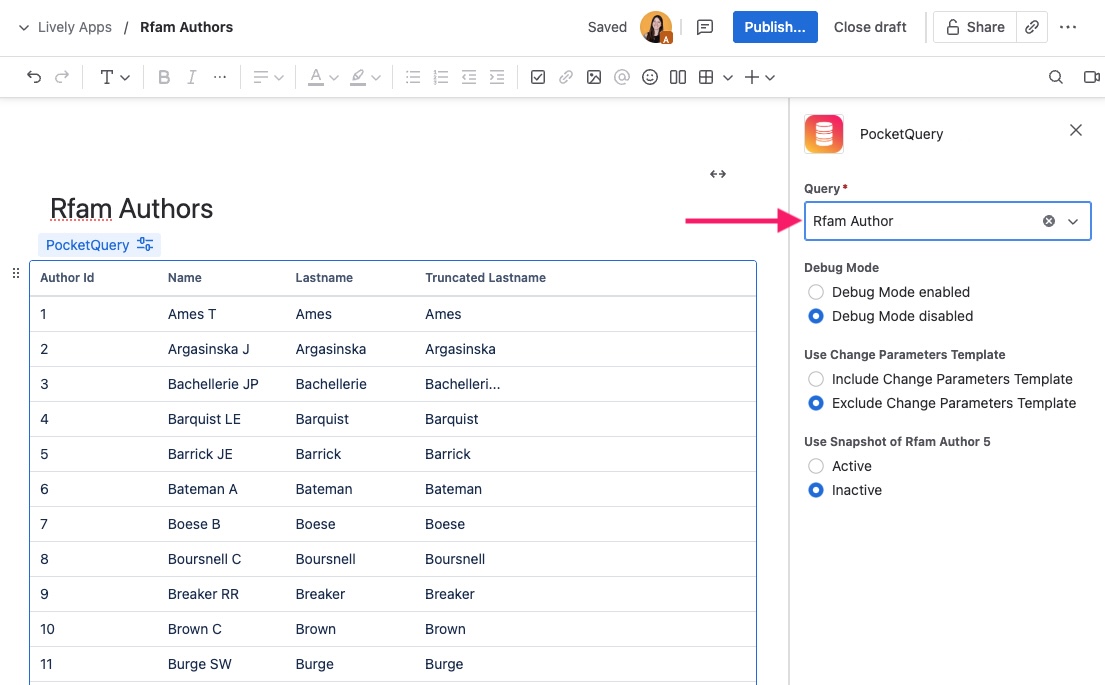The height and width of the screenshot is (685, 1105).
Task: Select the Truncated Lastname column header
Action: (486, 278)
